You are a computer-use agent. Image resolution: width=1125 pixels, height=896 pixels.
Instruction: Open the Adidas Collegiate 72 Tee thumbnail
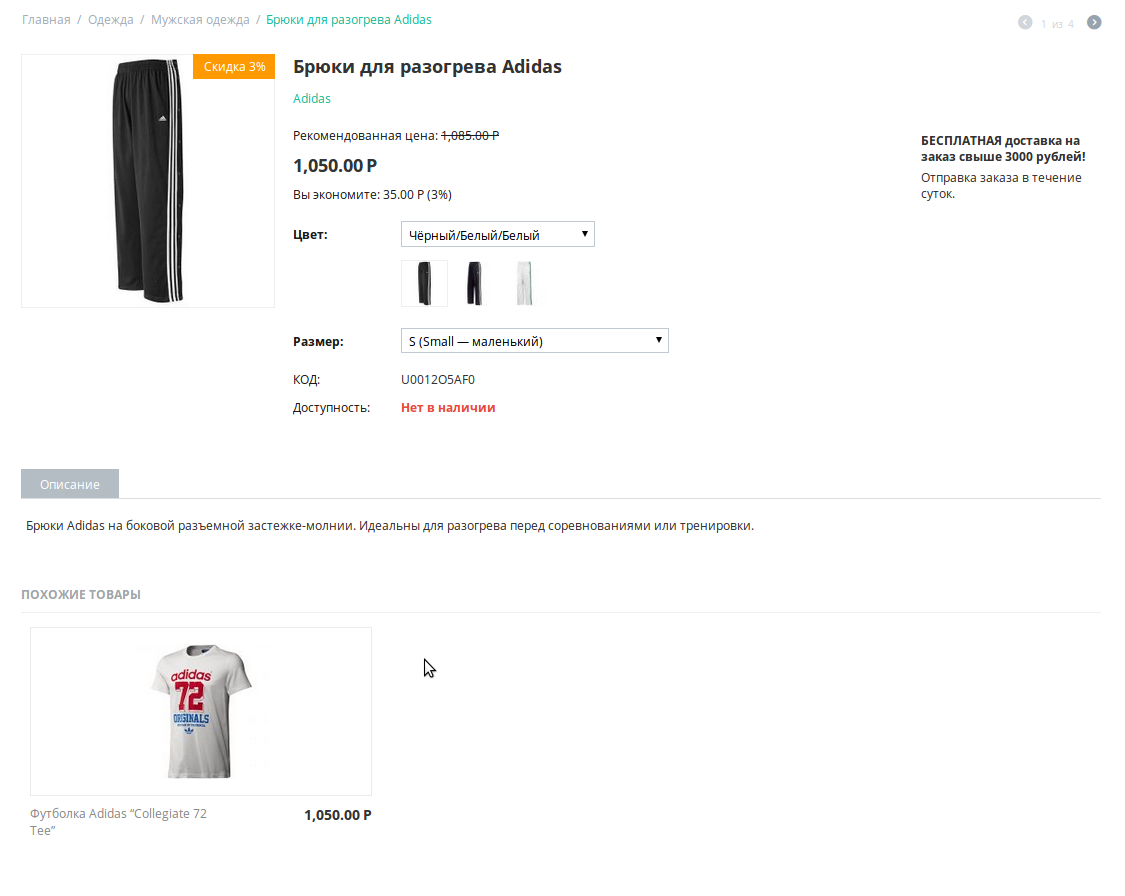tap(201, 711)
